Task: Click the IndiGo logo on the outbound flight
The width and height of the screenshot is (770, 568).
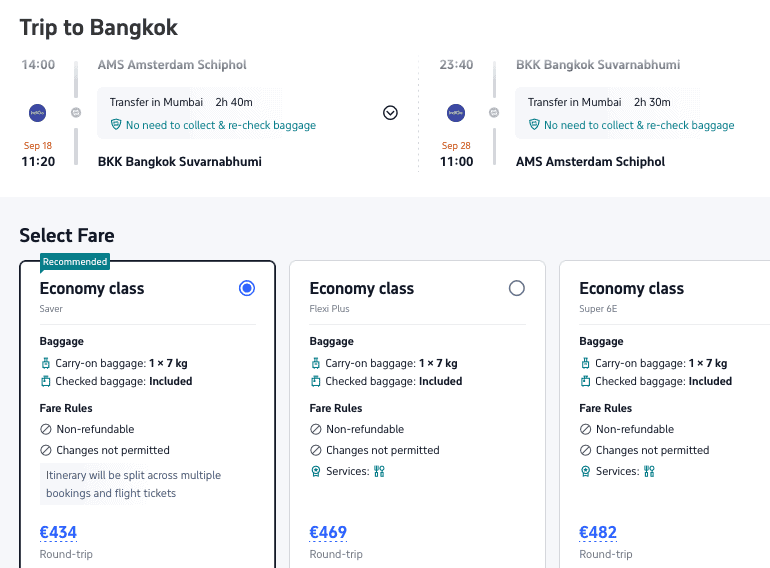Action: 38,113
